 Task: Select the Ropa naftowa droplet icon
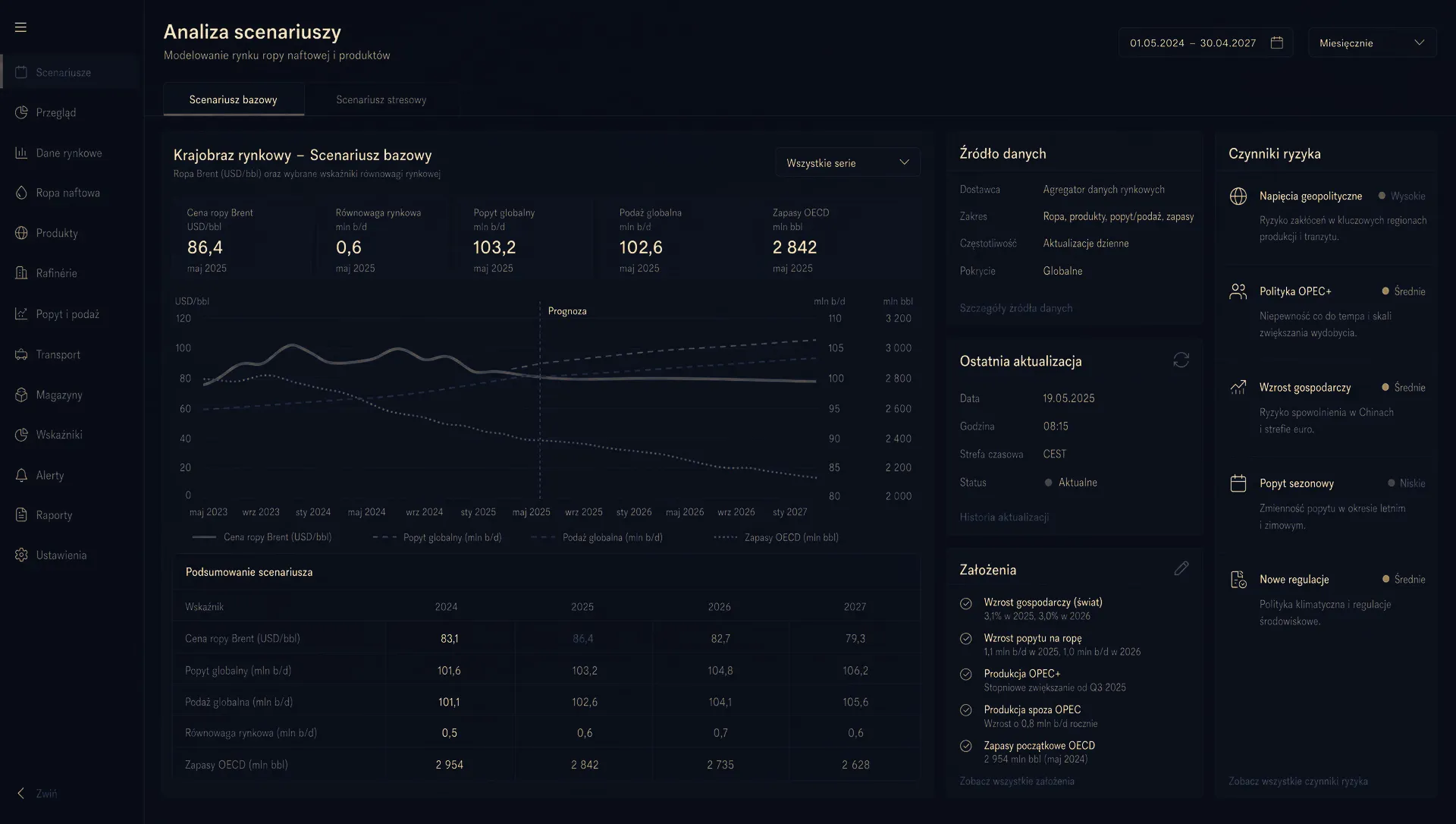[21, 193]
